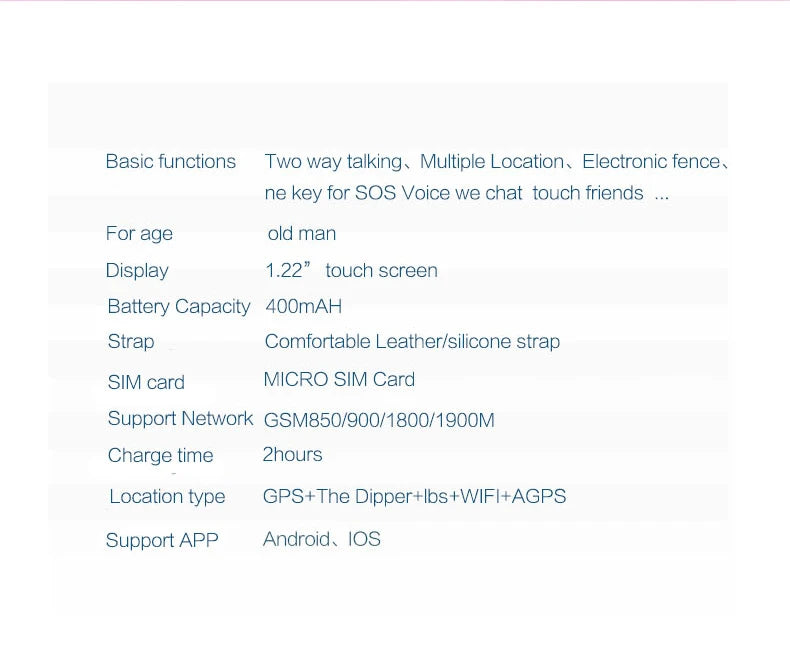Click the "Display" label

click(x=137, y=271)
